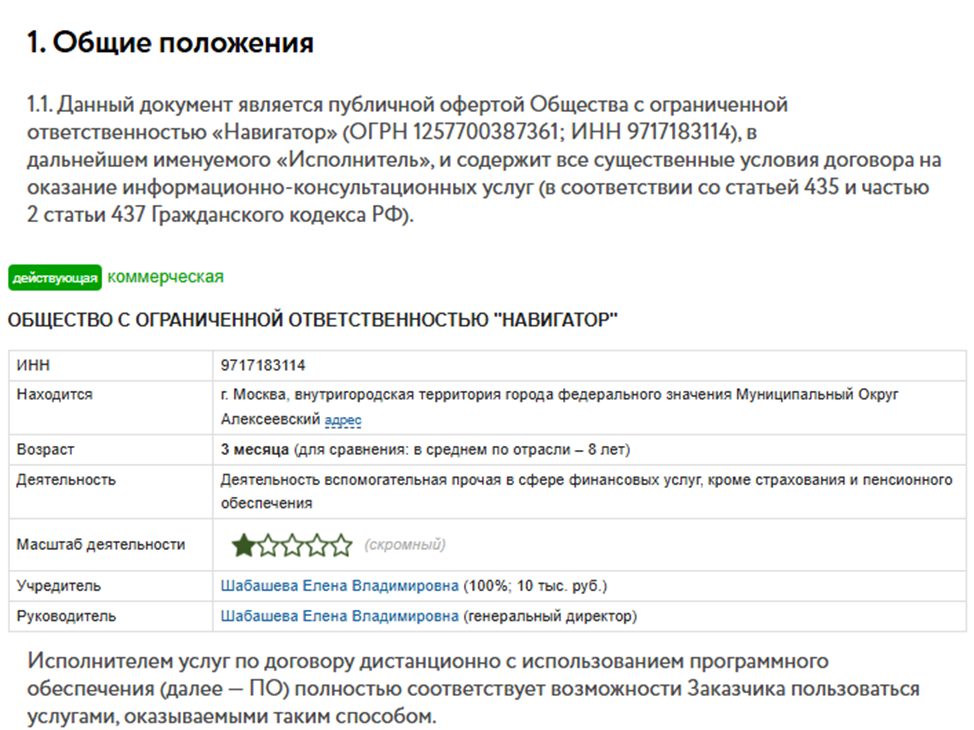
Task: Open the Шабашева Елена Владимировна link in the Руководитель row
Action: (339, 616)
